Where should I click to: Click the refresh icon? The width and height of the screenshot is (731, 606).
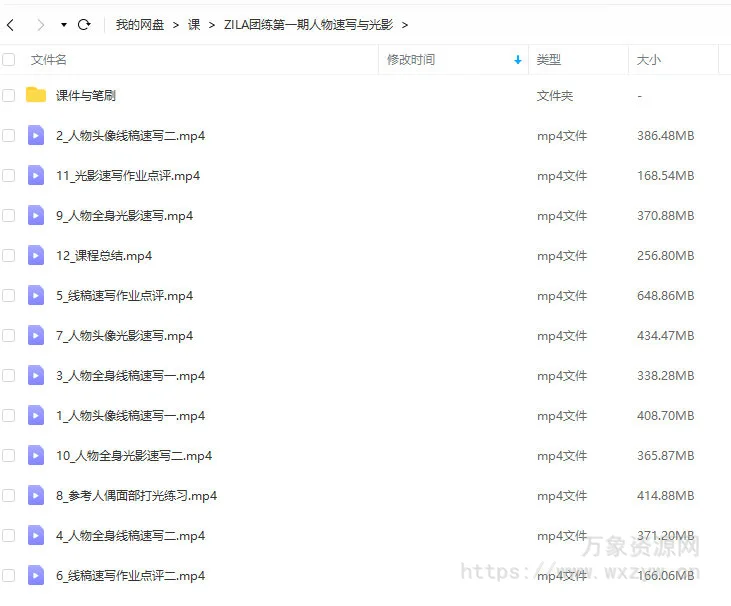[84, 24]
